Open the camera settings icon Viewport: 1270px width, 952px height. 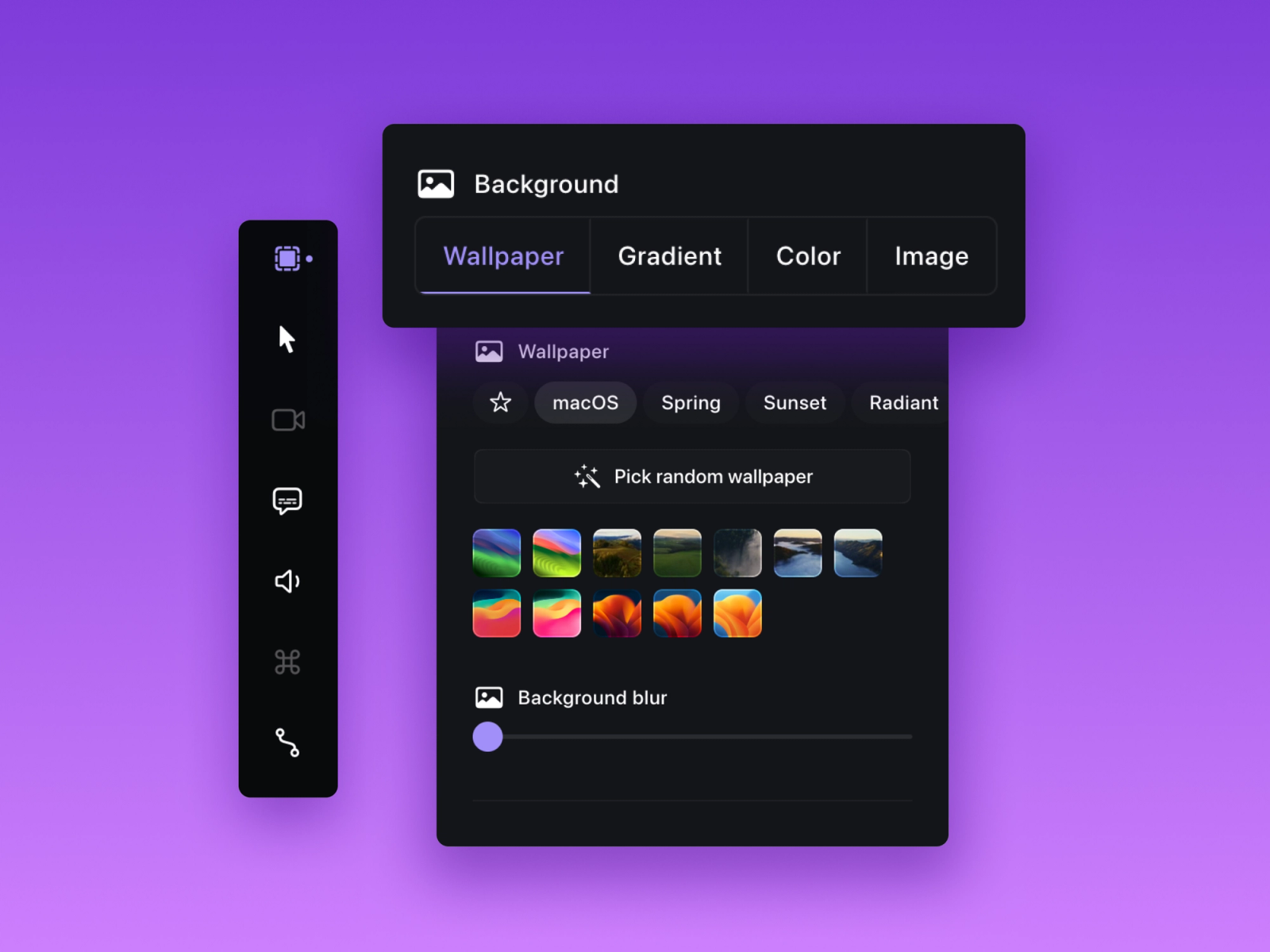click(x=287, y=420)
